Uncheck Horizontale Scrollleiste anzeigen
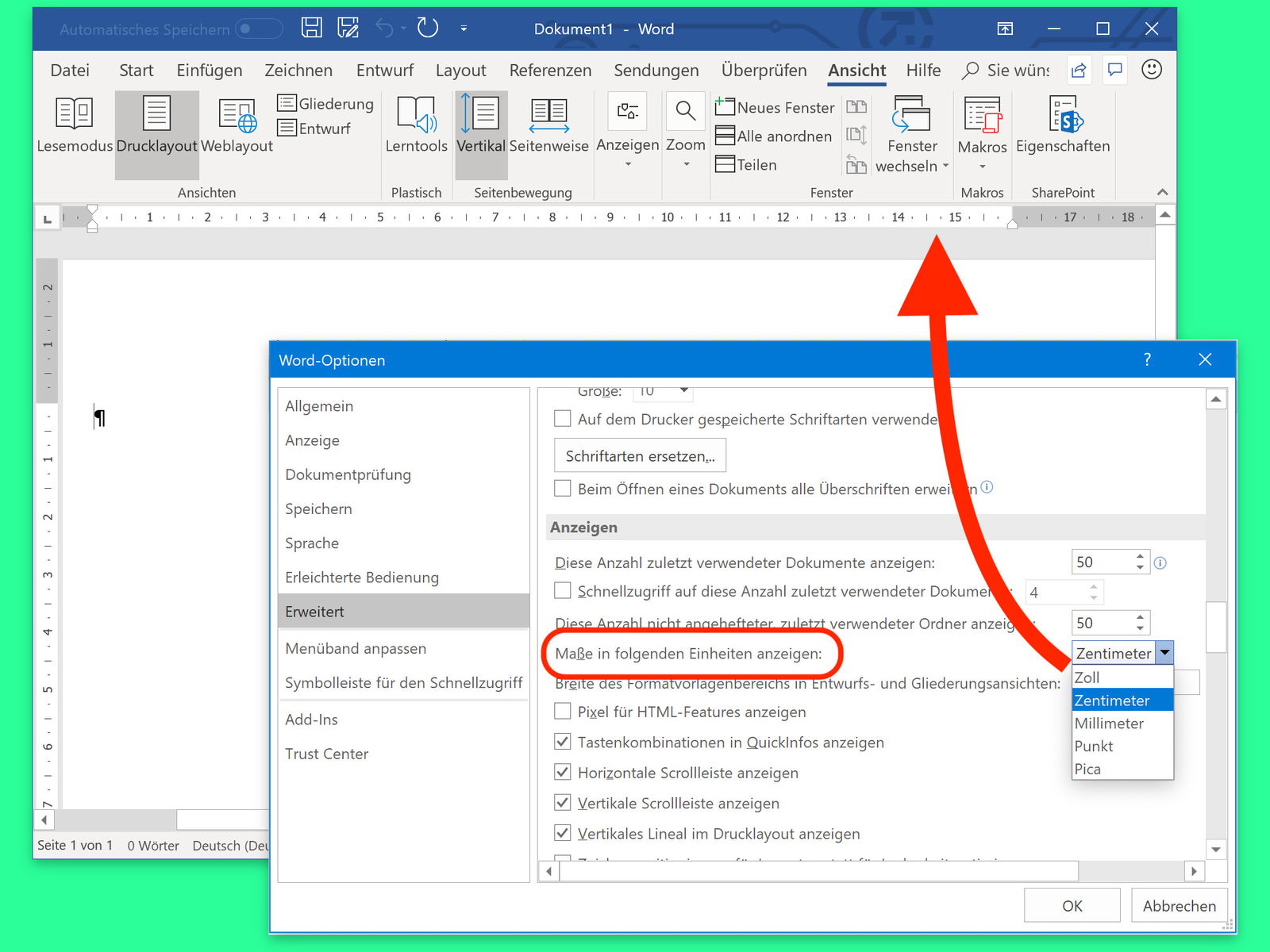This screenshot has height=952, width=1270. [563, 771]
